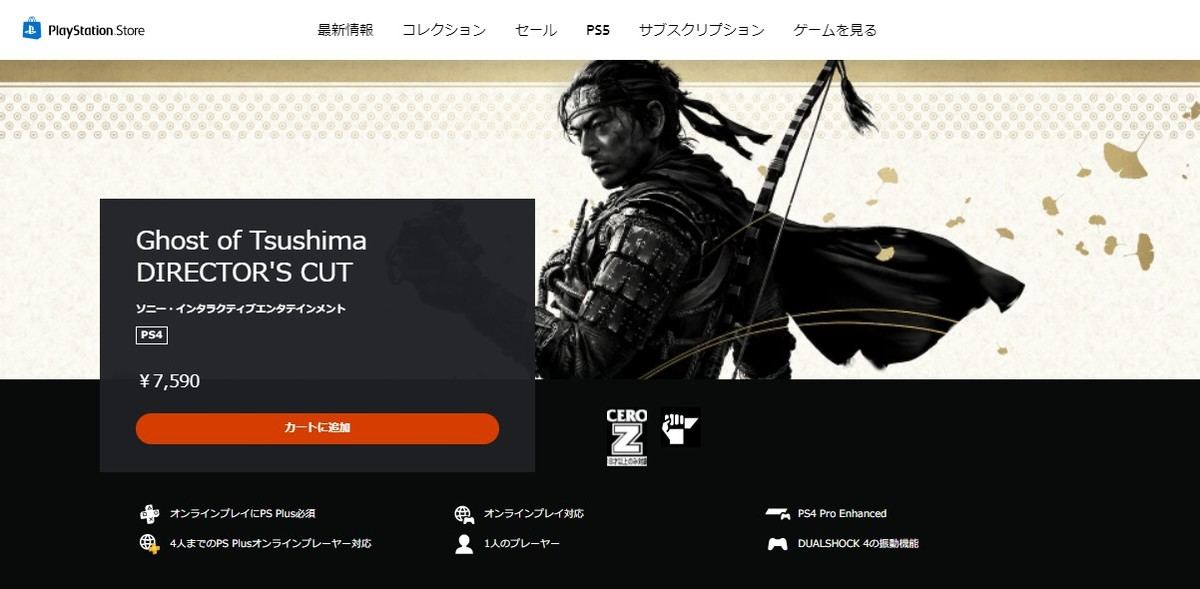This screenshot has height=589, width=1200.
Task: Open the サブスクリプション menu
Action: coord(702,30)
